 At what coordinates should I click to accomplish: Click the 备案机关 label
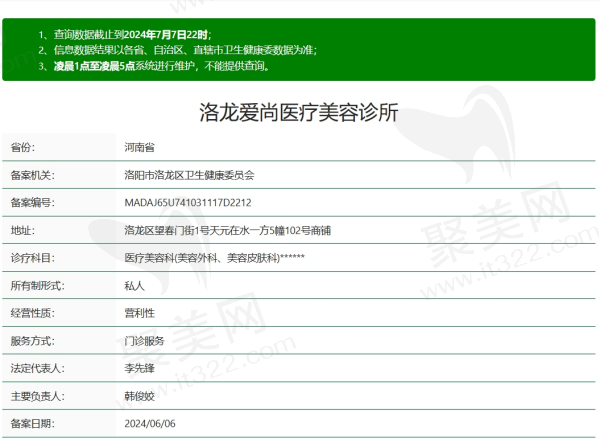(x=33, y=175)
